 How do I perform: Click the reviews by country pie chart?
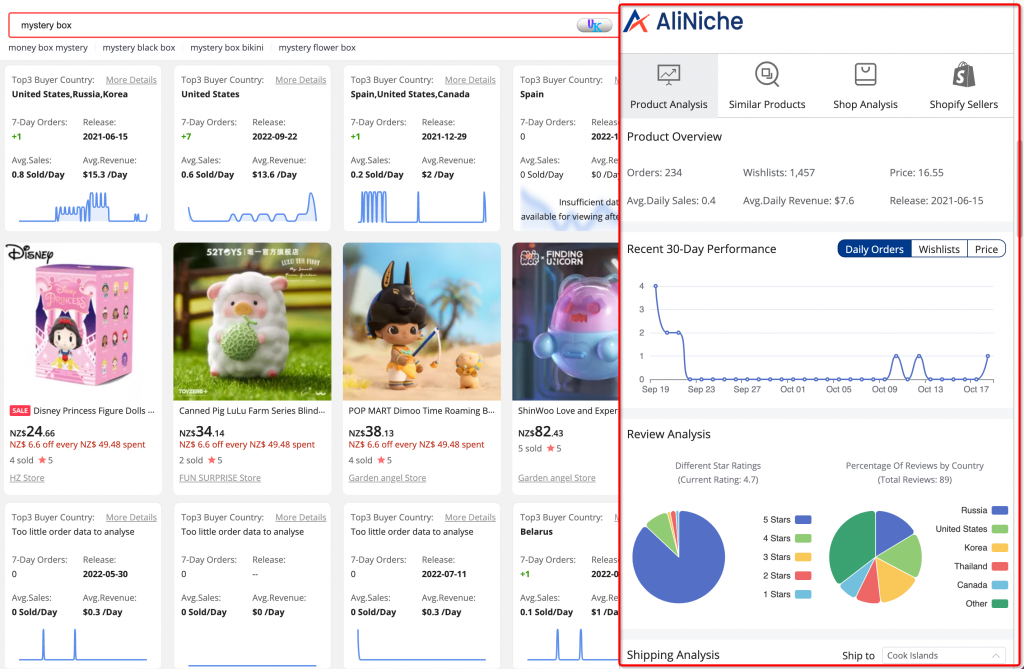click(875, 557)
